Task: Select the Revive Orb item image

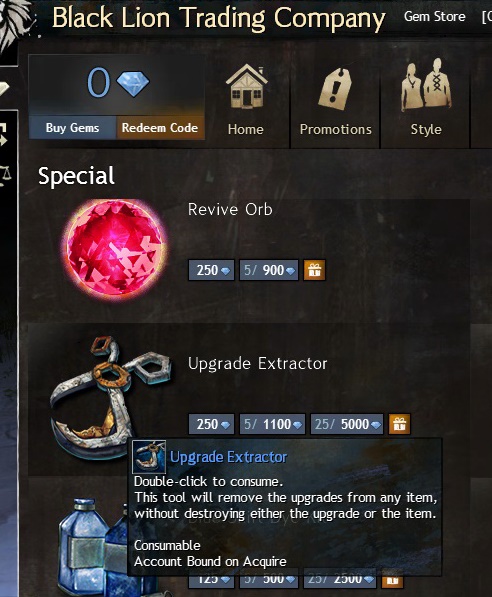Action: [x=116, y=249]
